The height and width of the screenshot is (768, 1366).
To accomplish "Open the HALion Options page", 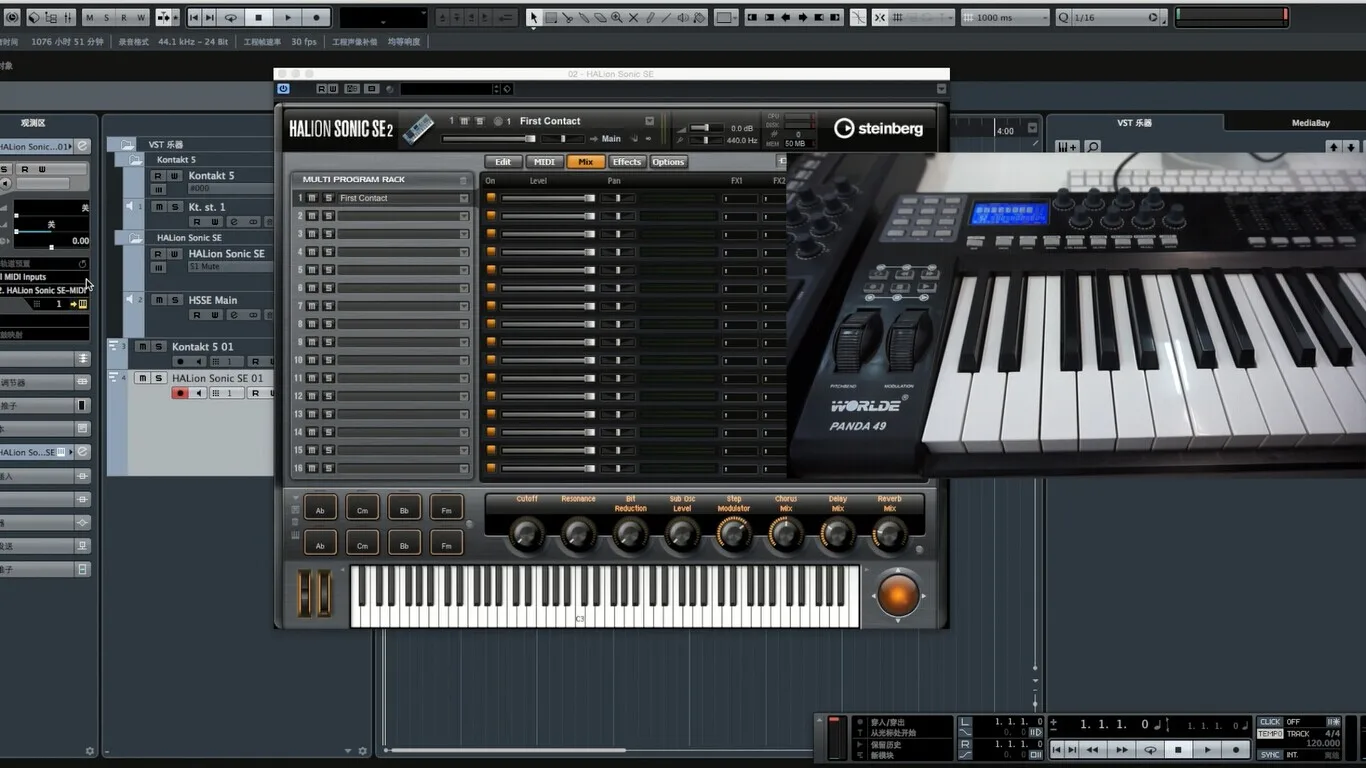I will [x=668, y=162].
